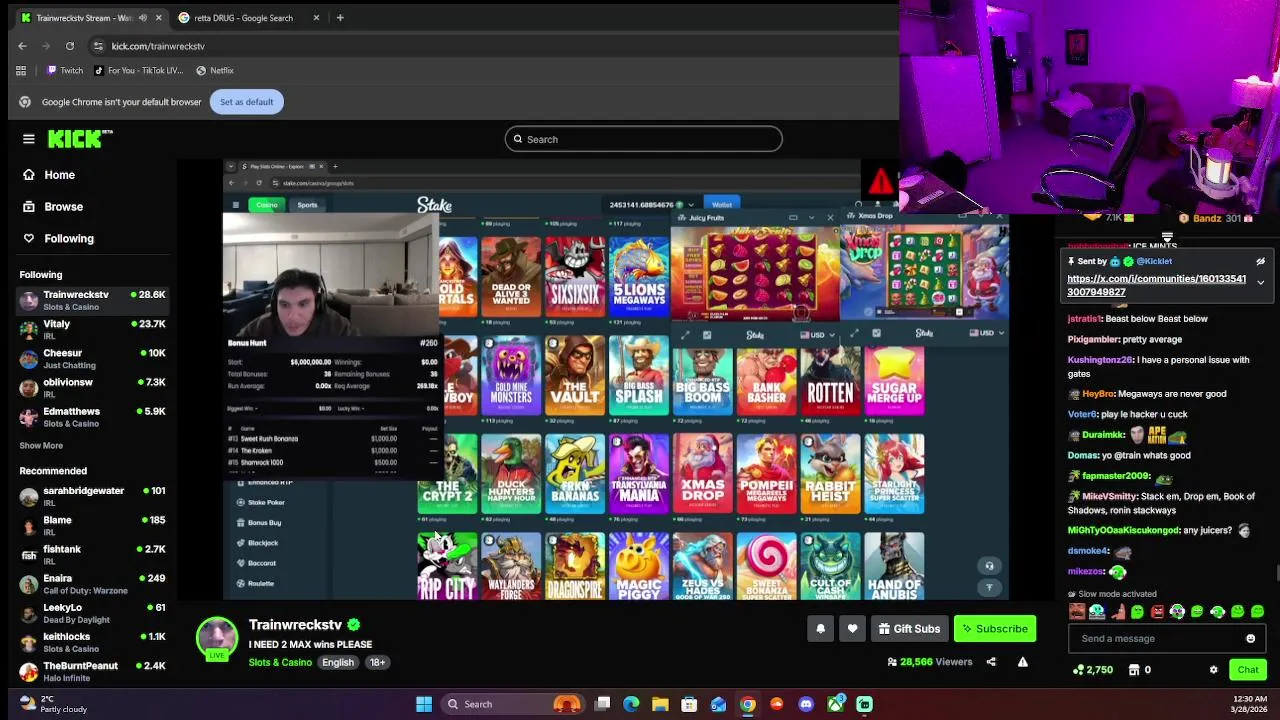Open LeekyLo recommended channel
Screen dimensions: 1280x720
point(93,613)
